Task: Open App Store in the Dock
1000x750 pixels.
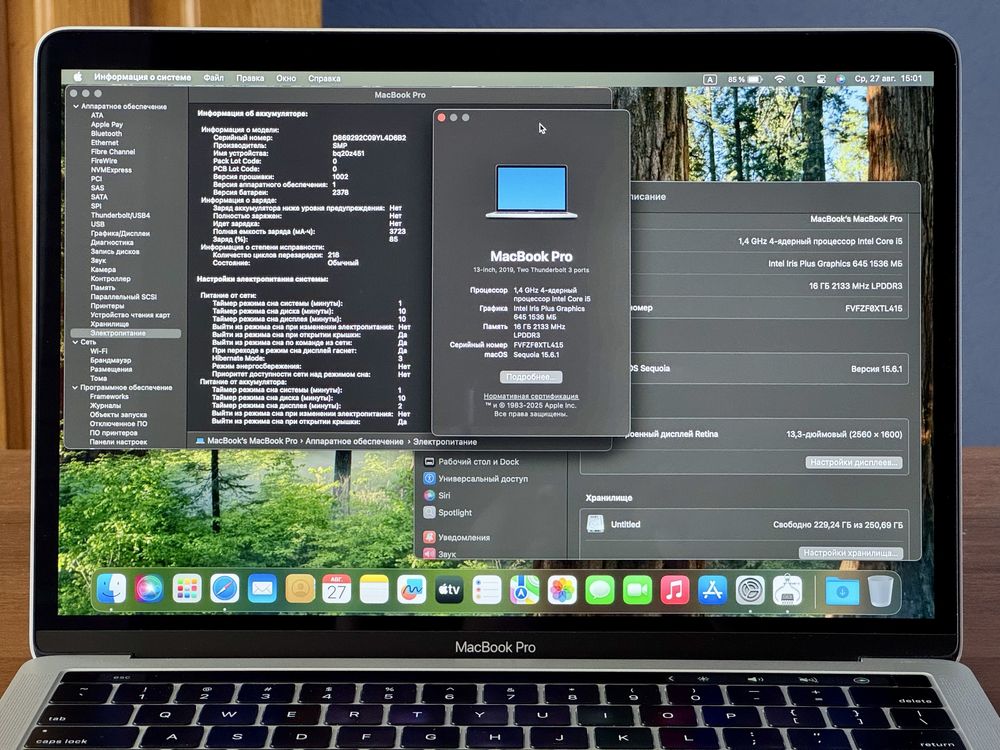Action: pyautogui.click(x=712, y=589)
